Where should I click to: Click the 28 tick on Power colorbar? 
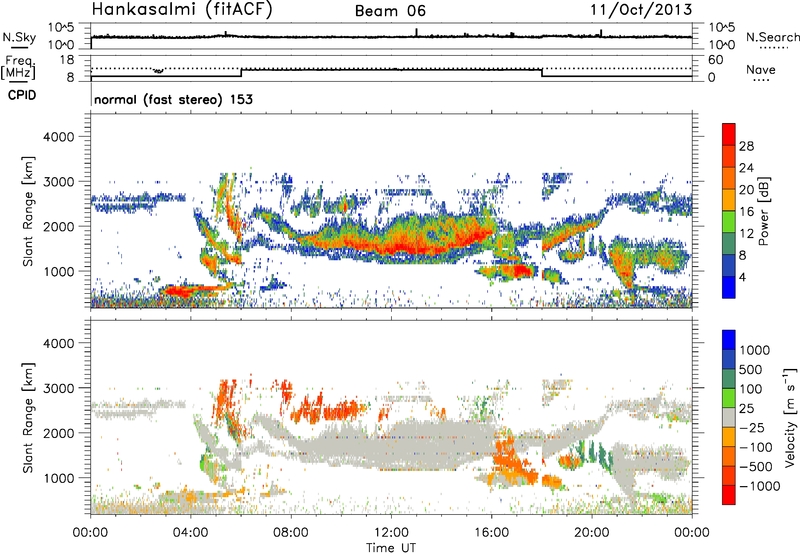(x=746, y=146)
